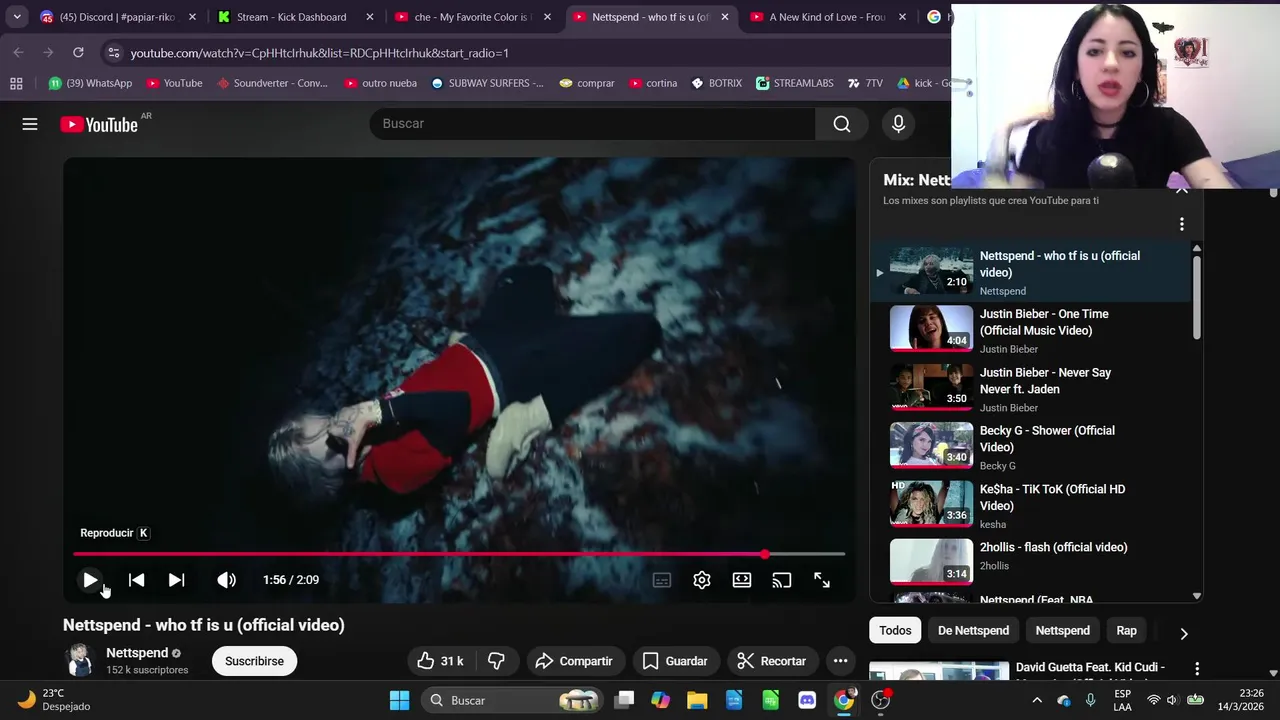
Task: Clip the video using Recortar
Action: (771, 661)
